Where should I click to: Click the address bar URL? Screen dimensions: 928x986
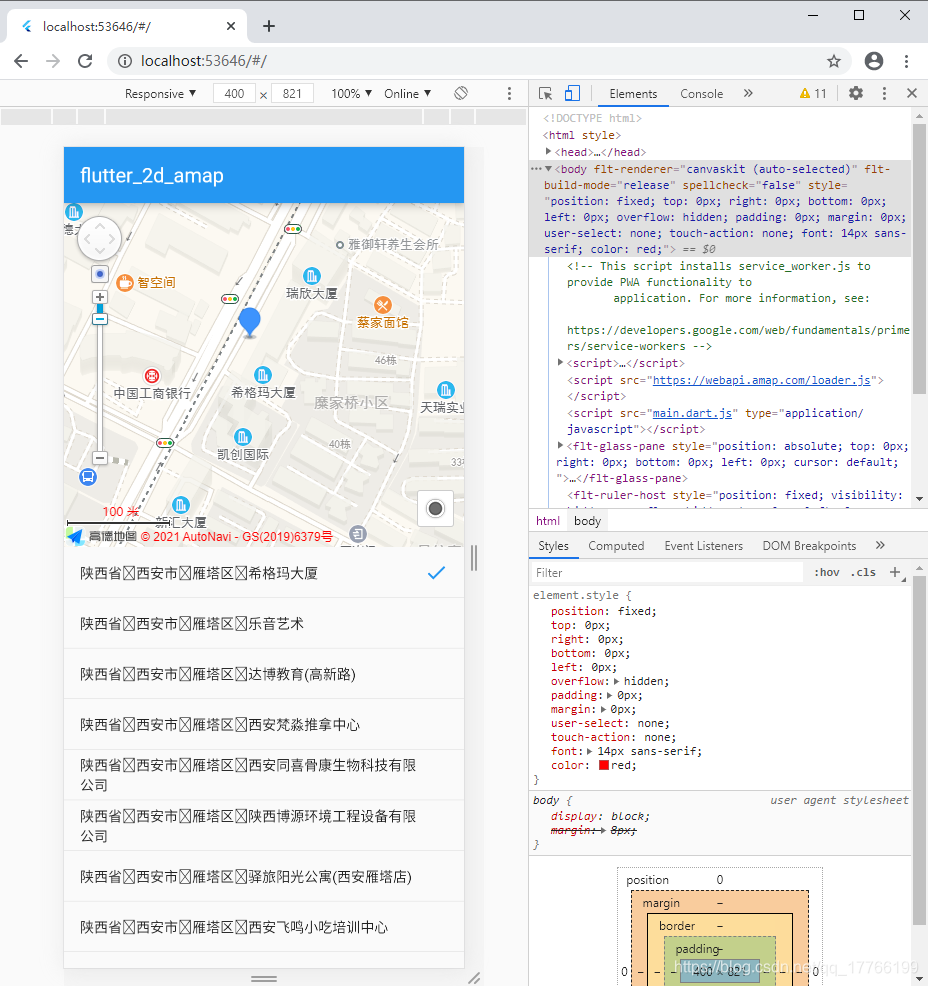tap(204, 61)
